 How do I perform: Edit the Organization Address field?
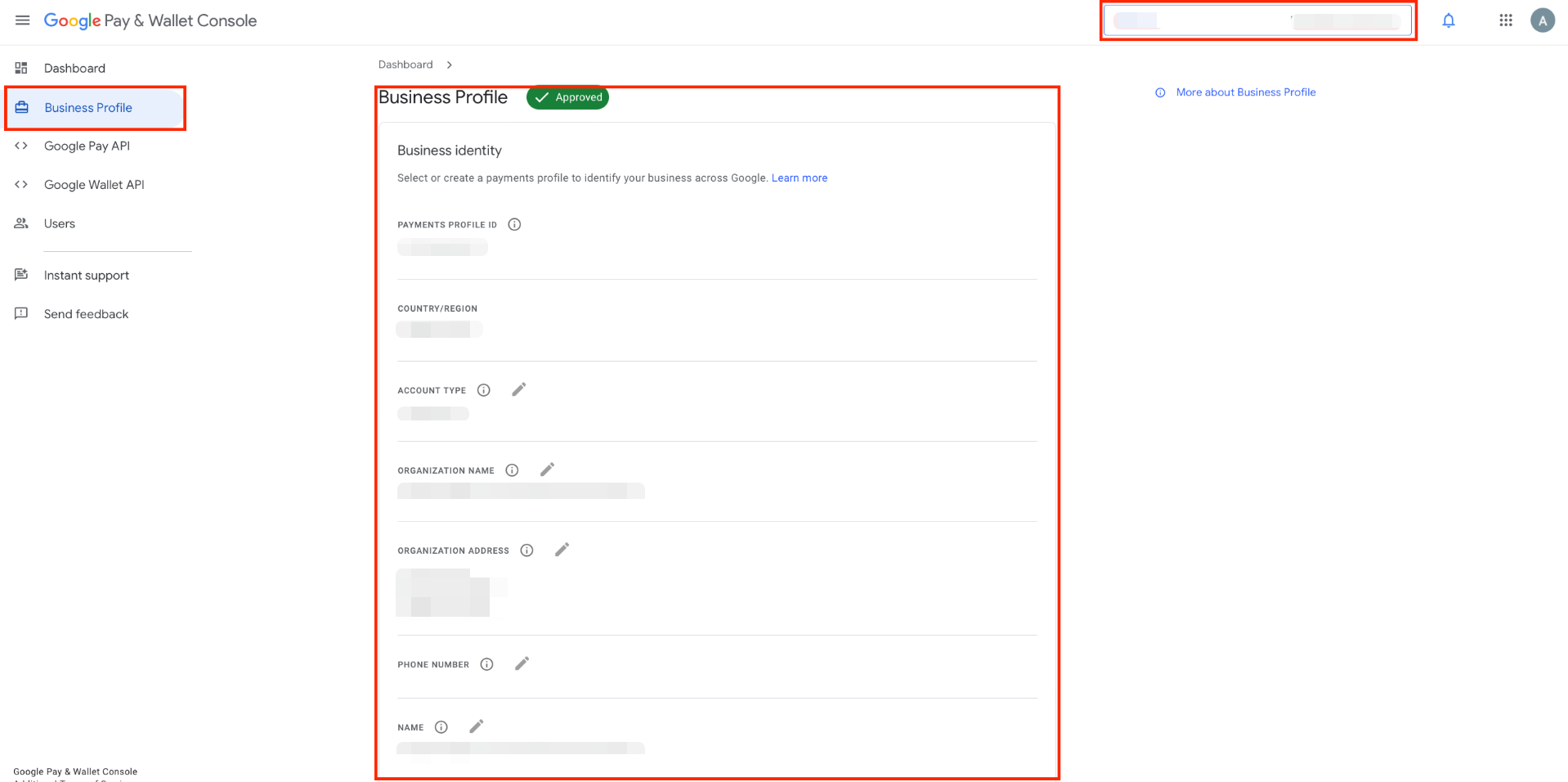[562, 550]
